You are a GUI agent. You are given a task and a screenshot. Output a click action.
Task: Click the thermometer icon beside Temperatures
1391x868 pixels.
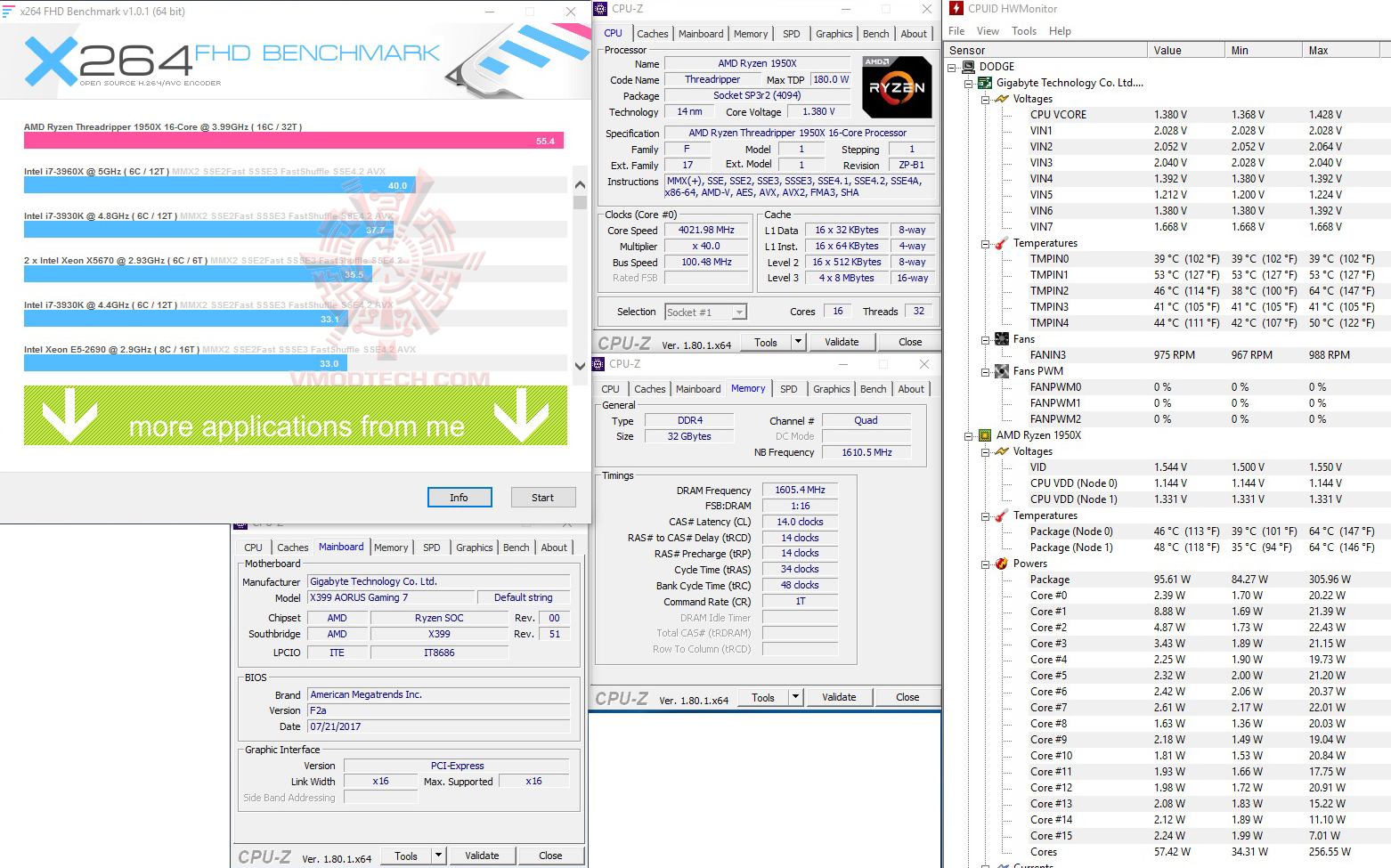click(1003, 243)
